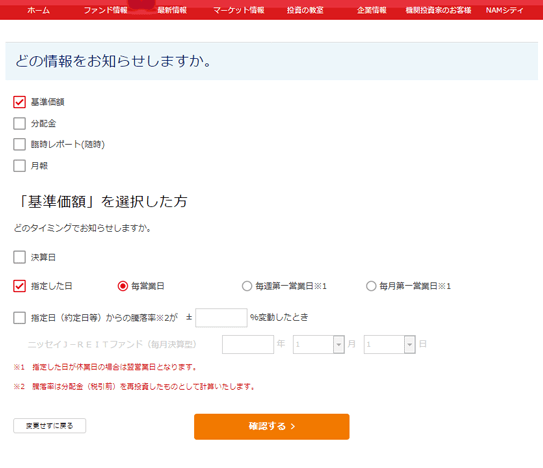Uncheck the 基準価額 checkbox
543x468 pixels.
(x=19, y=102)
